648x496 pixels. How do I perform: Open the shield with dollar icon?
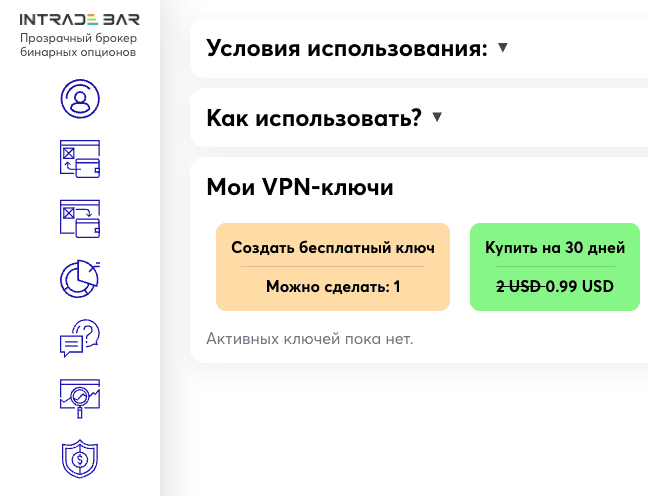click(80, 458)
